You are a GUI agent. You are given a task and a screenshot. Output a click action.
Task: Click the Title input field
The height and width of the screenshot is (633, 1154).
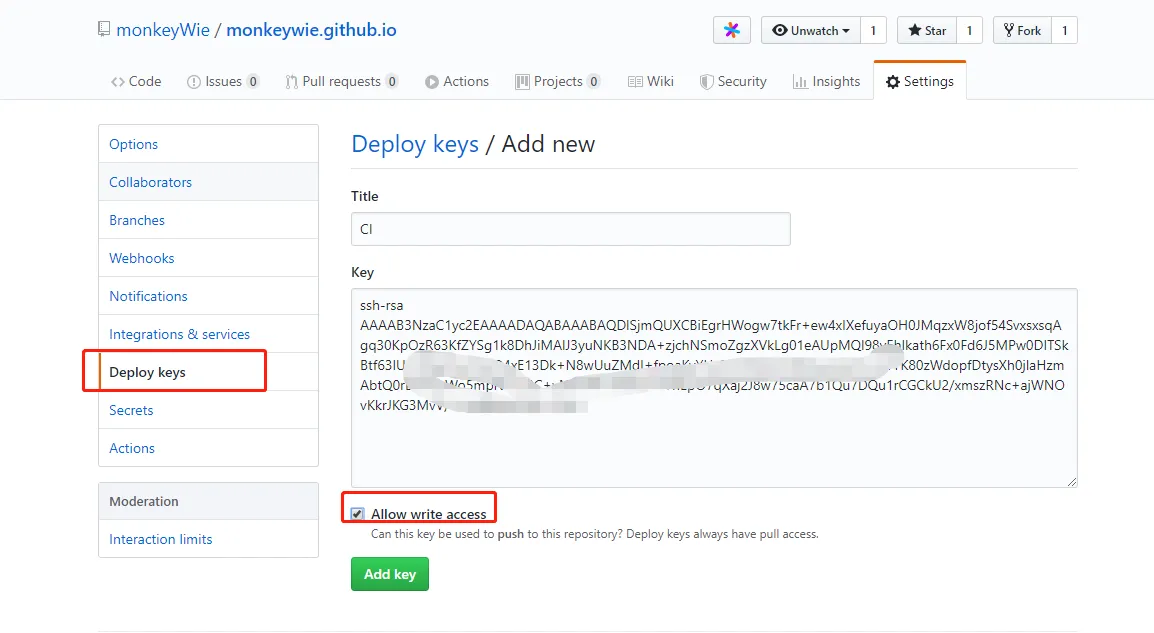click(x=570, y=229)
